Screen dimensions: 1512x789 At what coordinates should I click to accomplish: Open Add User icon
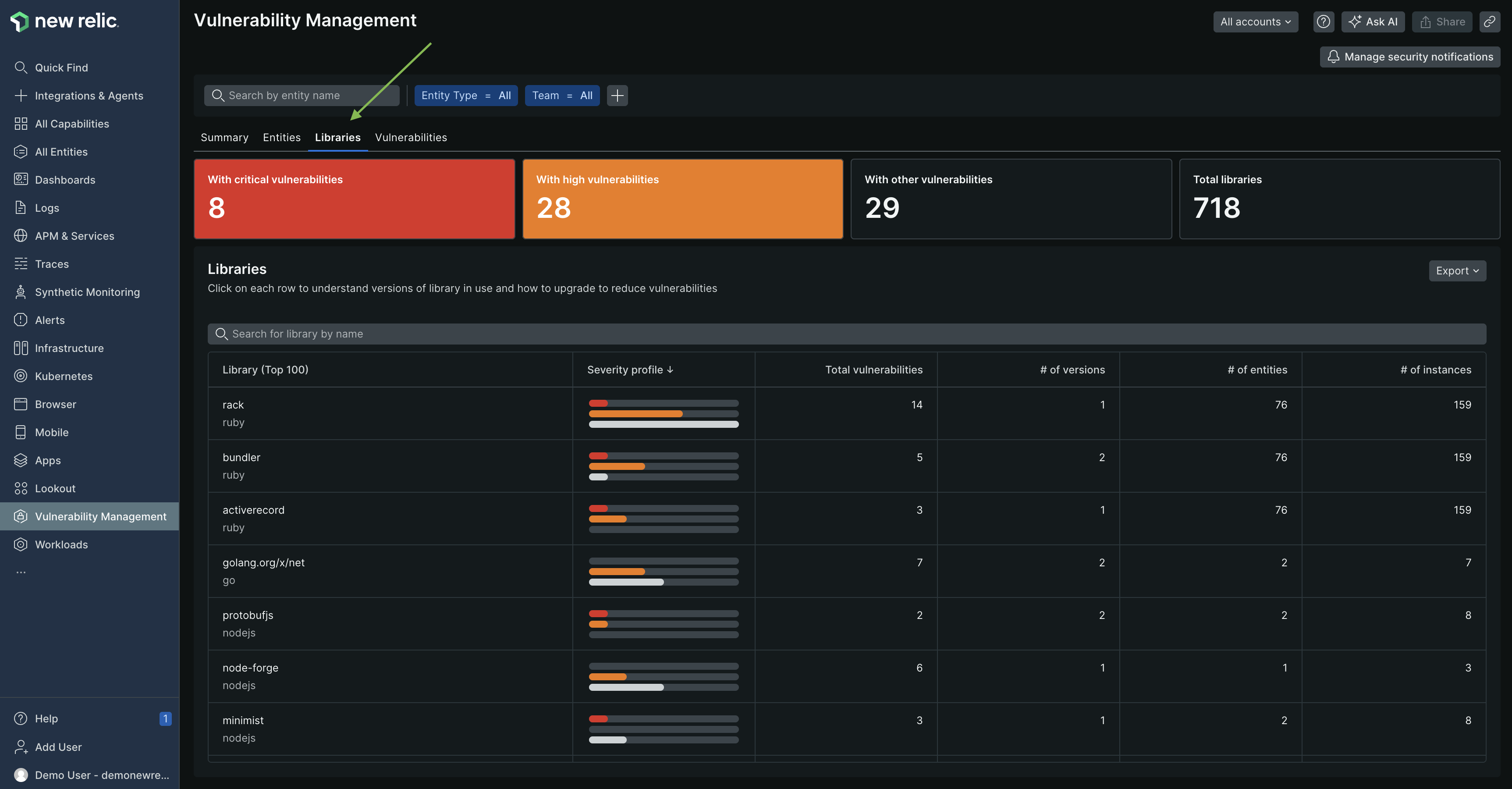21,747
